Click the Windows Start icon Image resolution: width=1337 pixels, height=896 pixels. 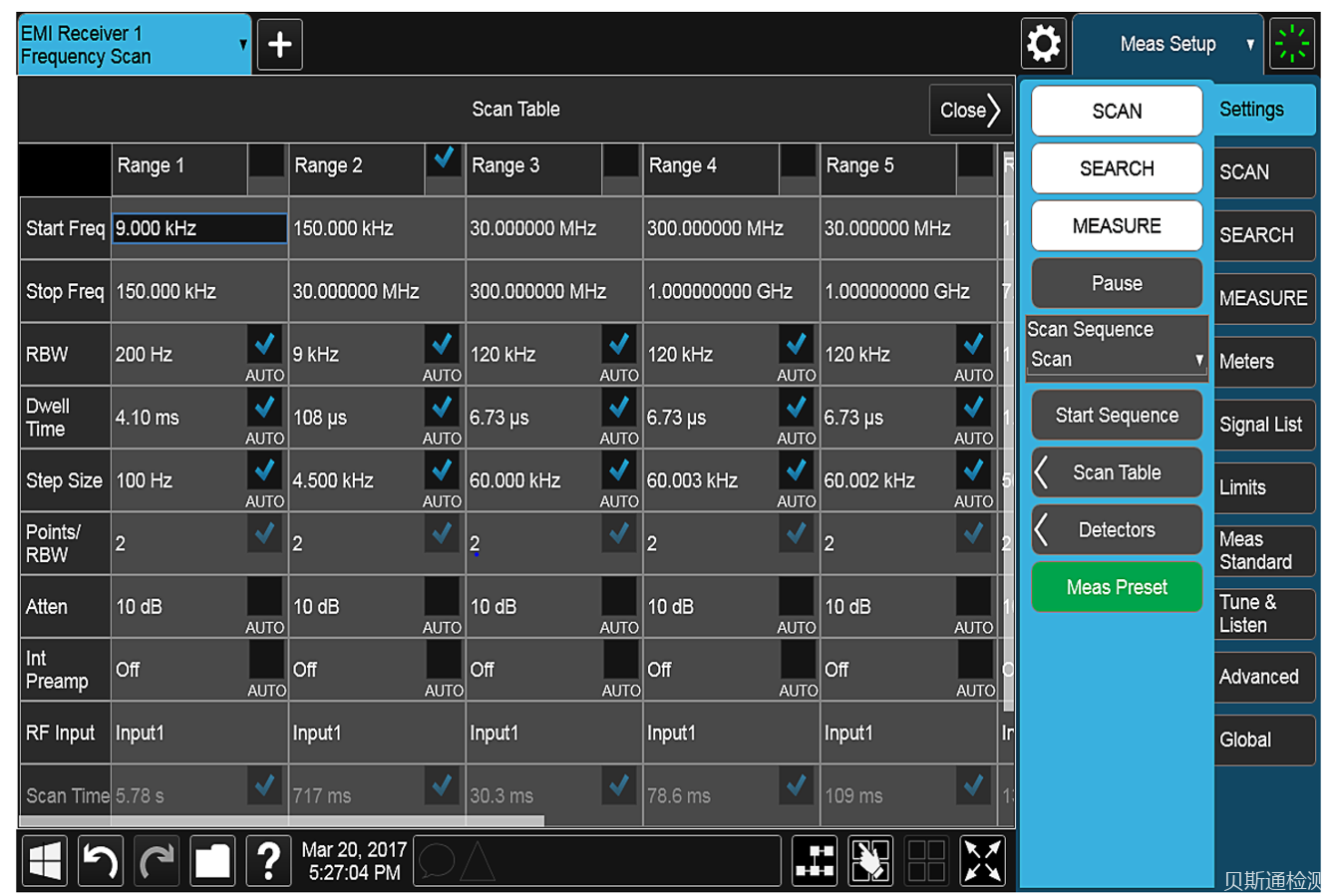(44, 860)
